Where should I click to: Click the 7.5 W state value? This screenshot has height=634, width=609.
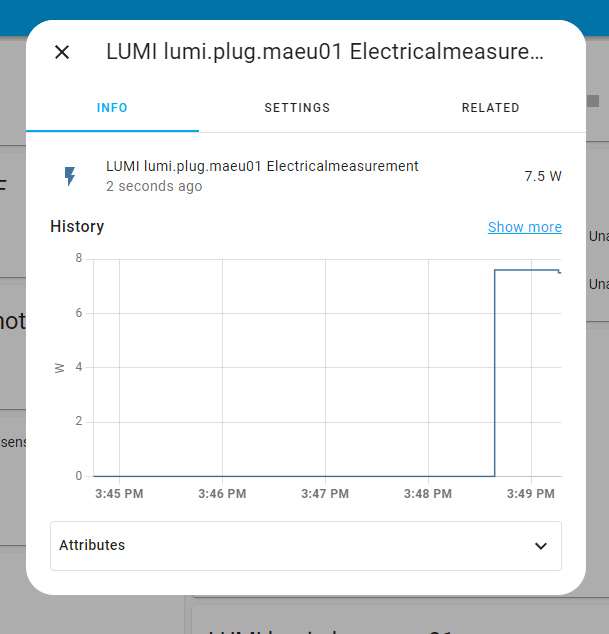click(542, 176)
